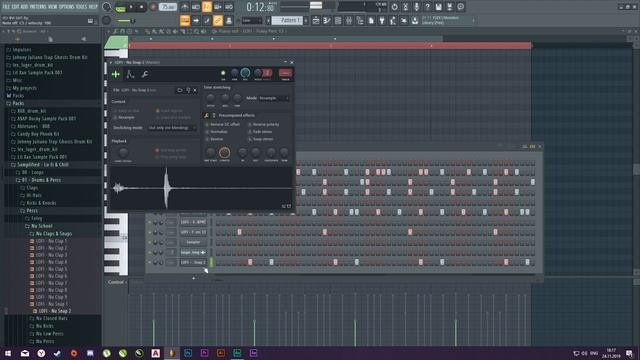Select the Sampler waveform tab icon
640x360 pixels.
(x=116, y=74)
